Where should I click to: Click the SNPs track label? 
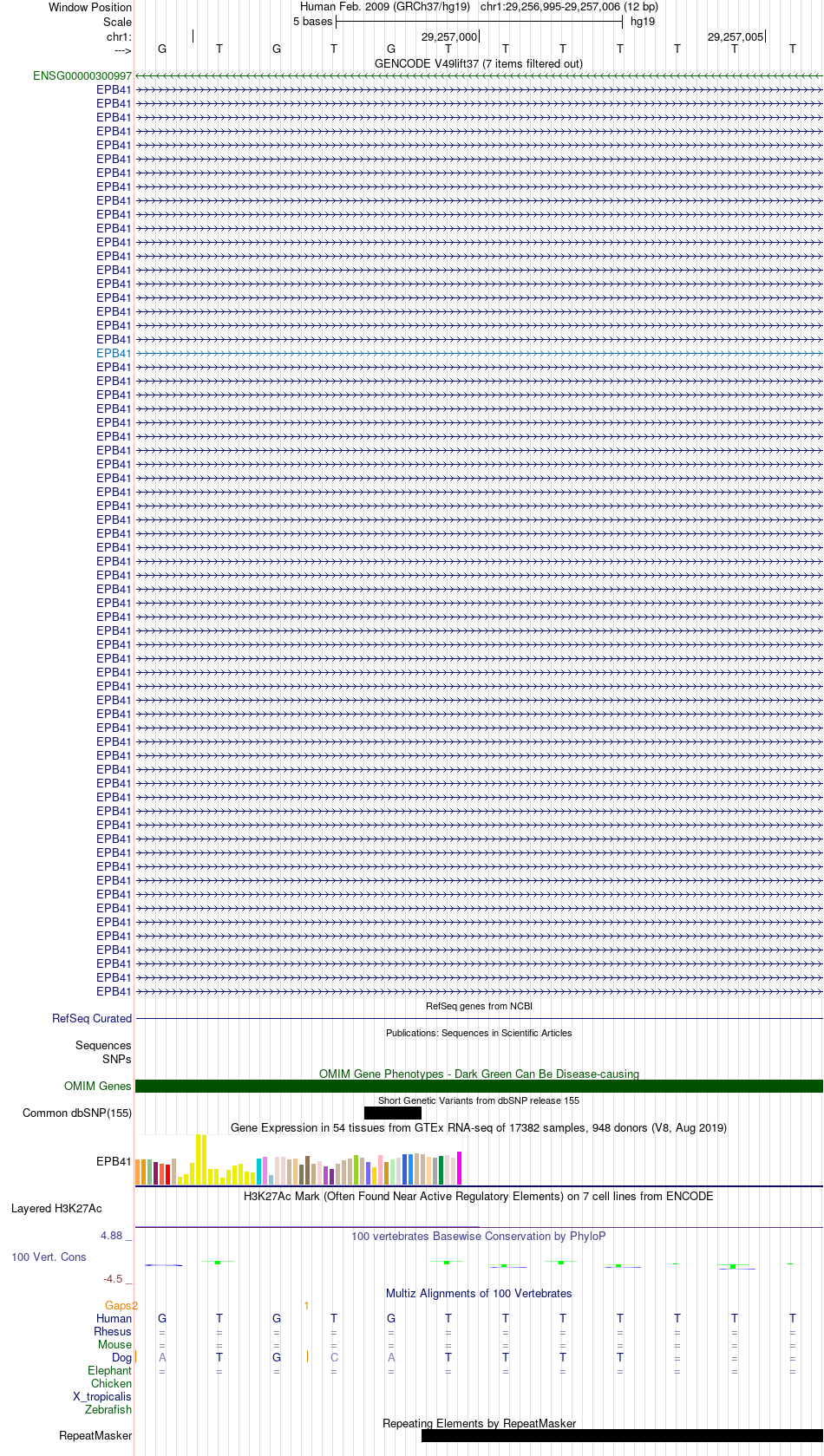tap(116, 1059)
